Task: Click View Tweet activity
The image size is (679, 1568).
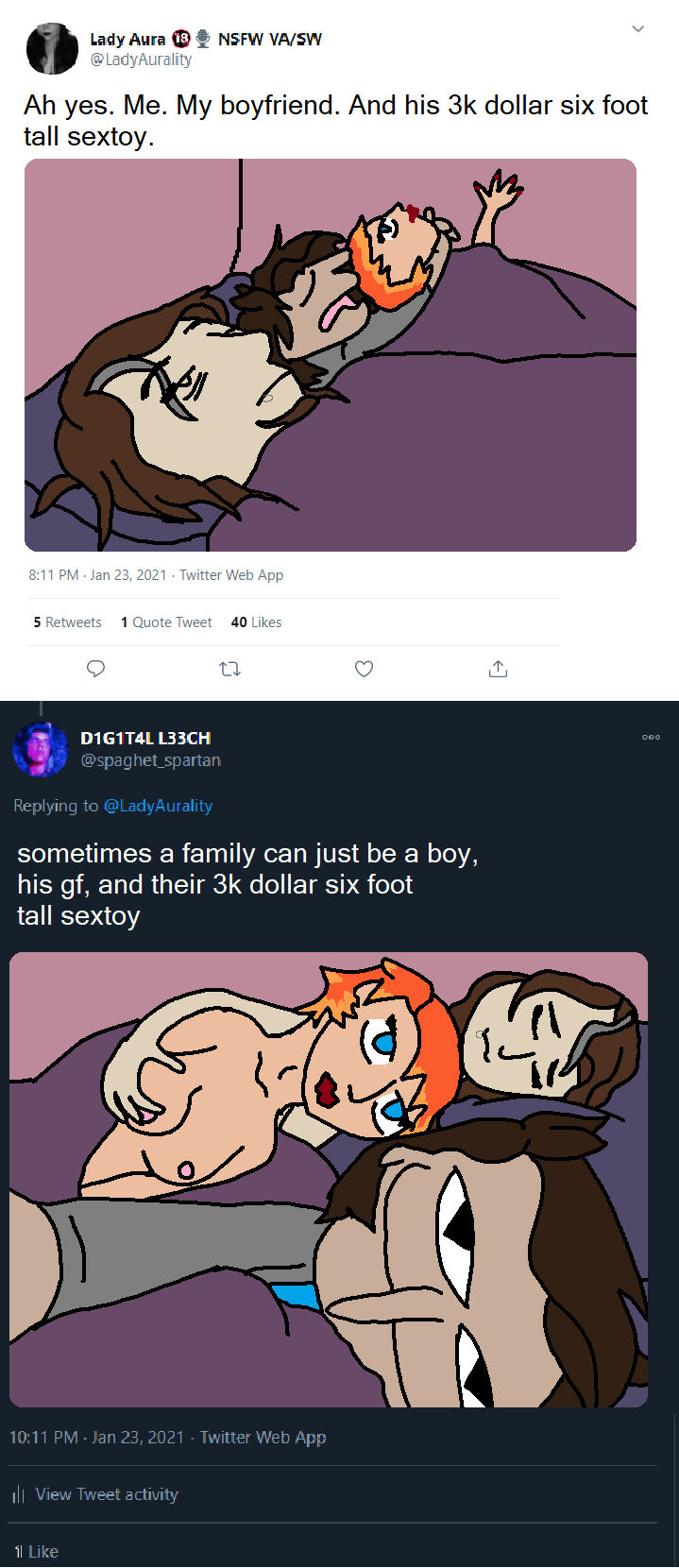Action: (106, 1494)
